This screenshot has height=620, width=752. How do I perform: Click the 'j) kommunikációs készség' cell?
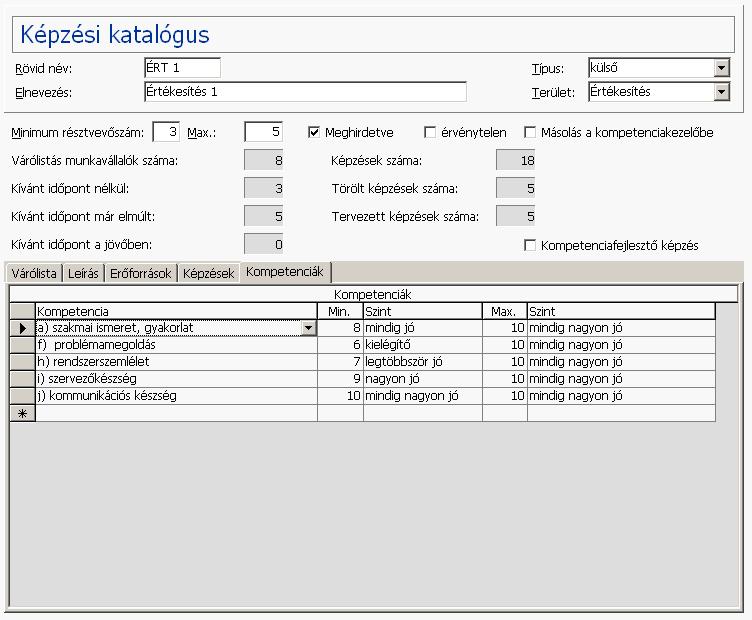point(176,396)
